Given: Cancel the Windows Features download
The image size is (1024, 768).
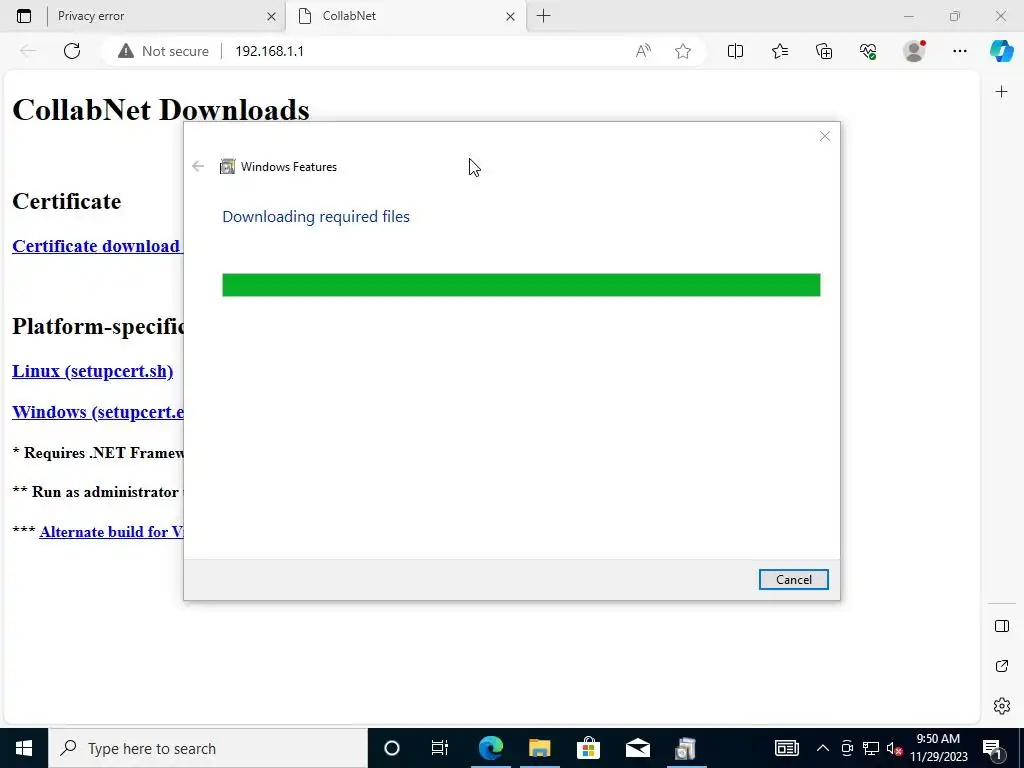Looking at the screenshot, I should click(793, 579).
